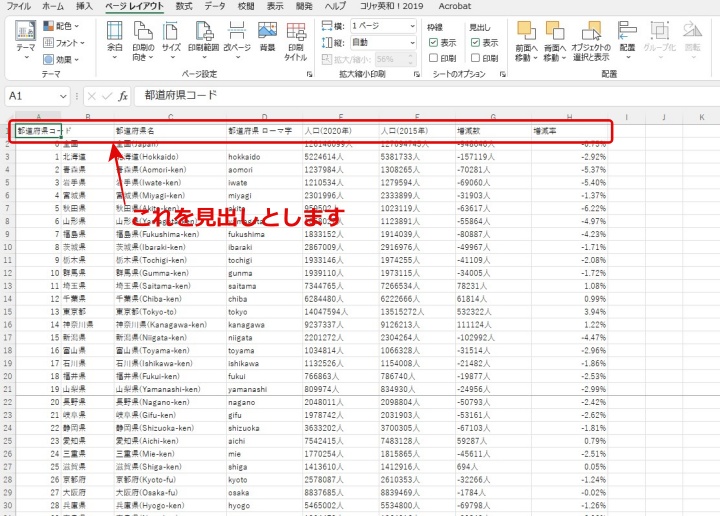Open 印刷の向き orientation menu

point(143,40)
